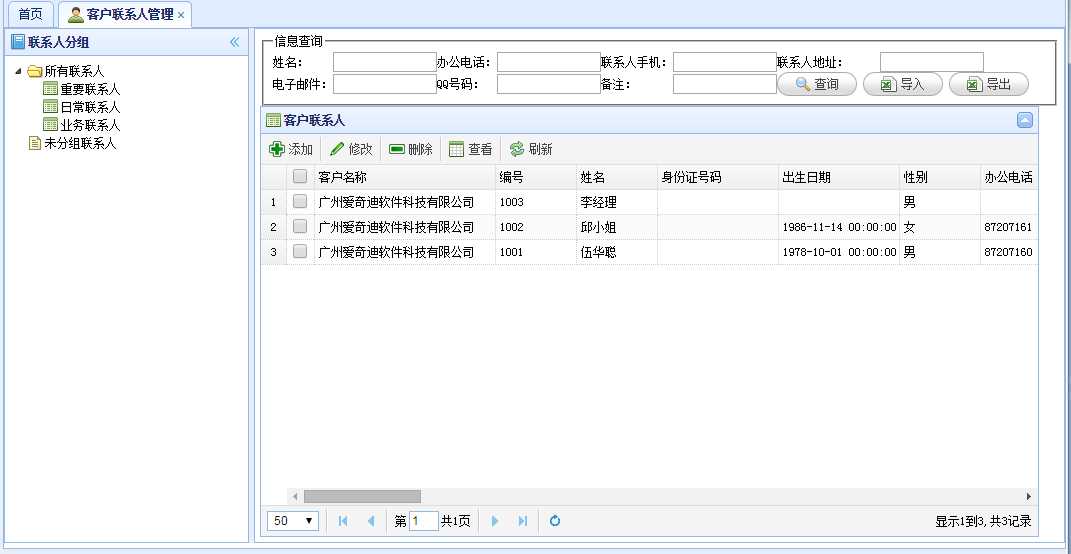Focus the 备注 input field
Image resolution: width=1071 pixels, height=554 pixels.
(x=725, y=84)
